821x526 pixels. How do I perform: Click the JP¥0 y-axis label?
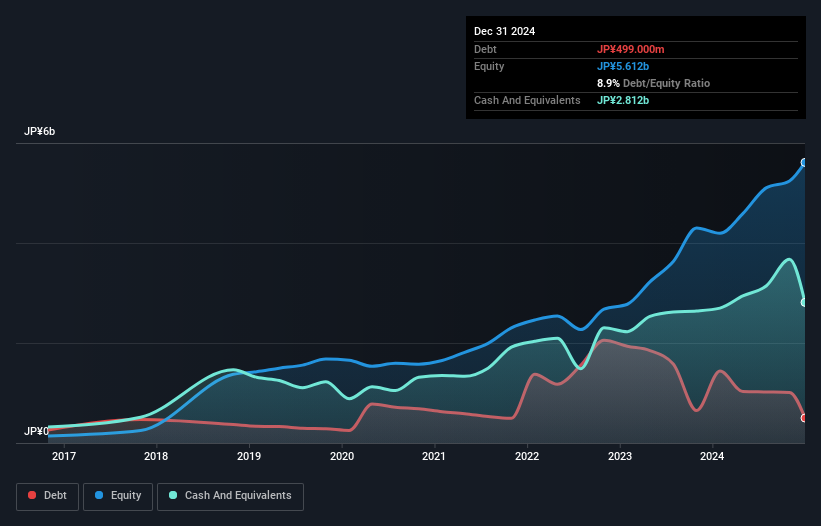click(36, 431)
